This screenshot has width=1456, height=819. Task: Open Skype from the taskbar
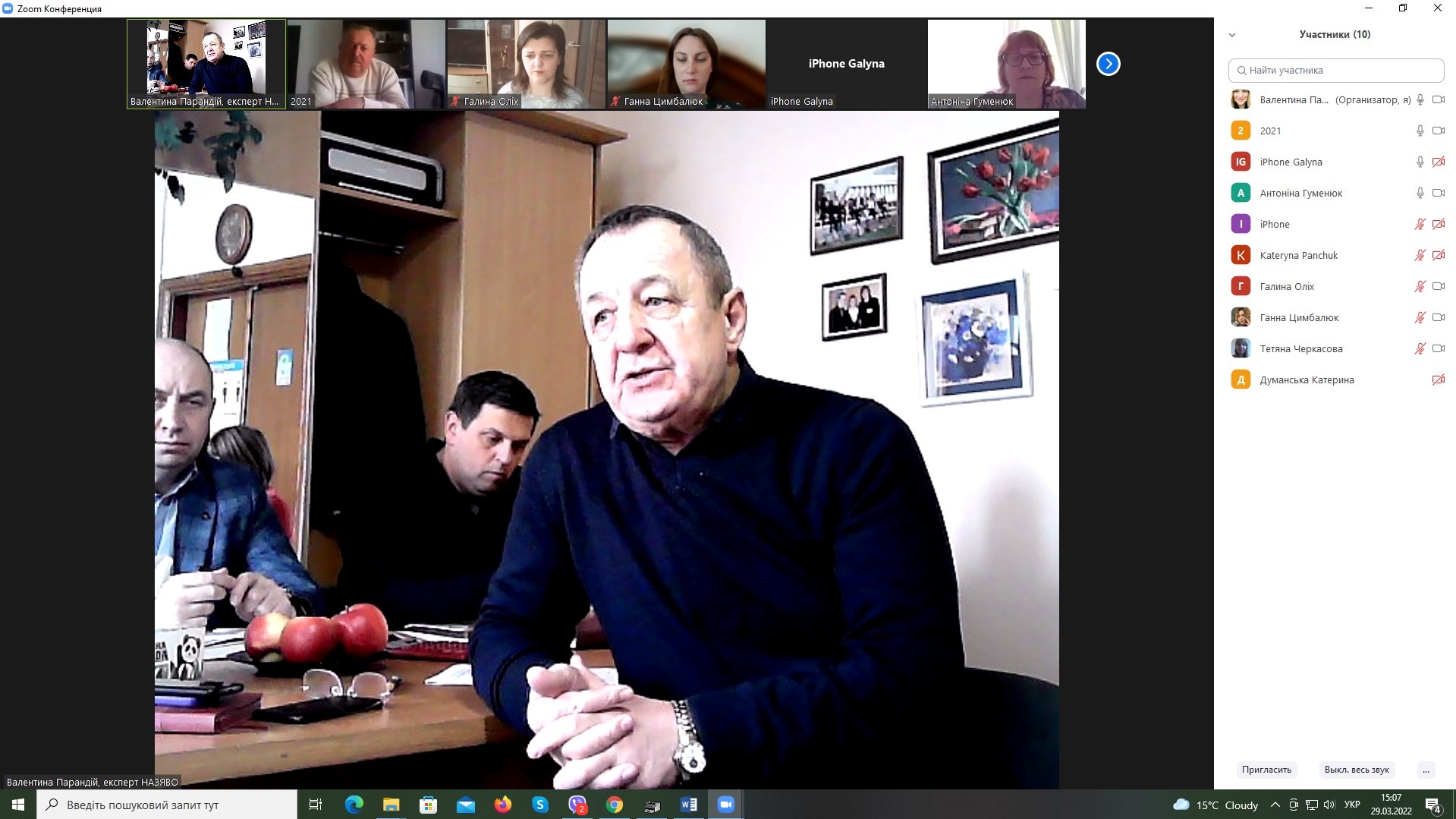pyautogui.click(x=540, y=805)
